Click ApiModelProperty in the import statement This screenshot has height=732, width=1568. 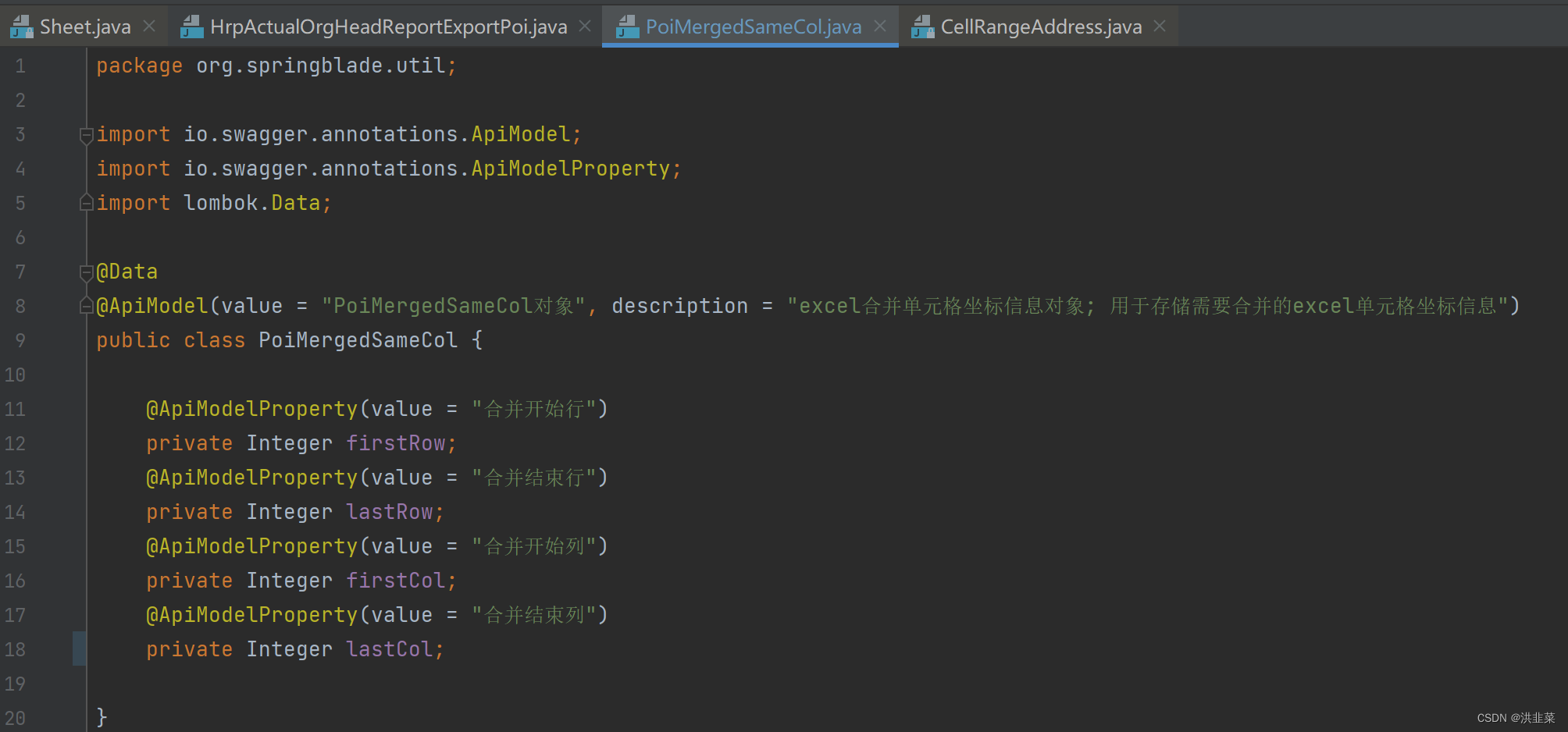571,169
